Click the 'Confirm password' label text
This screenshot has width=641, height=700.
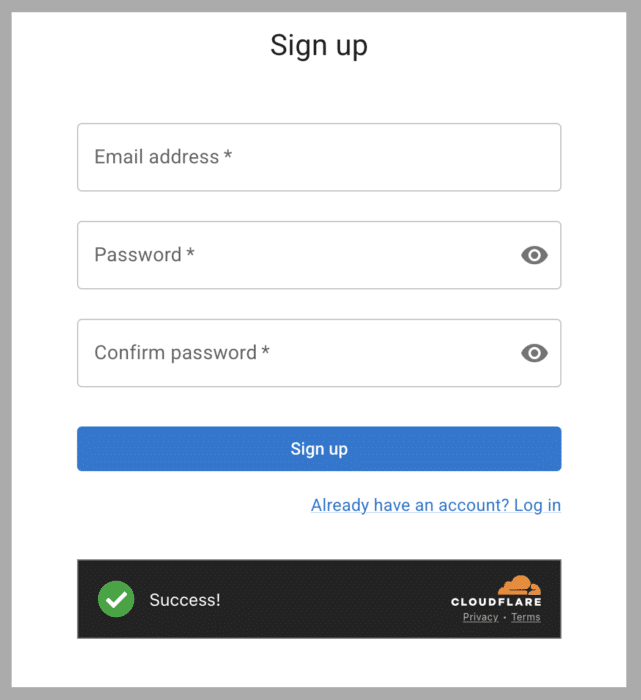point(175,353)
